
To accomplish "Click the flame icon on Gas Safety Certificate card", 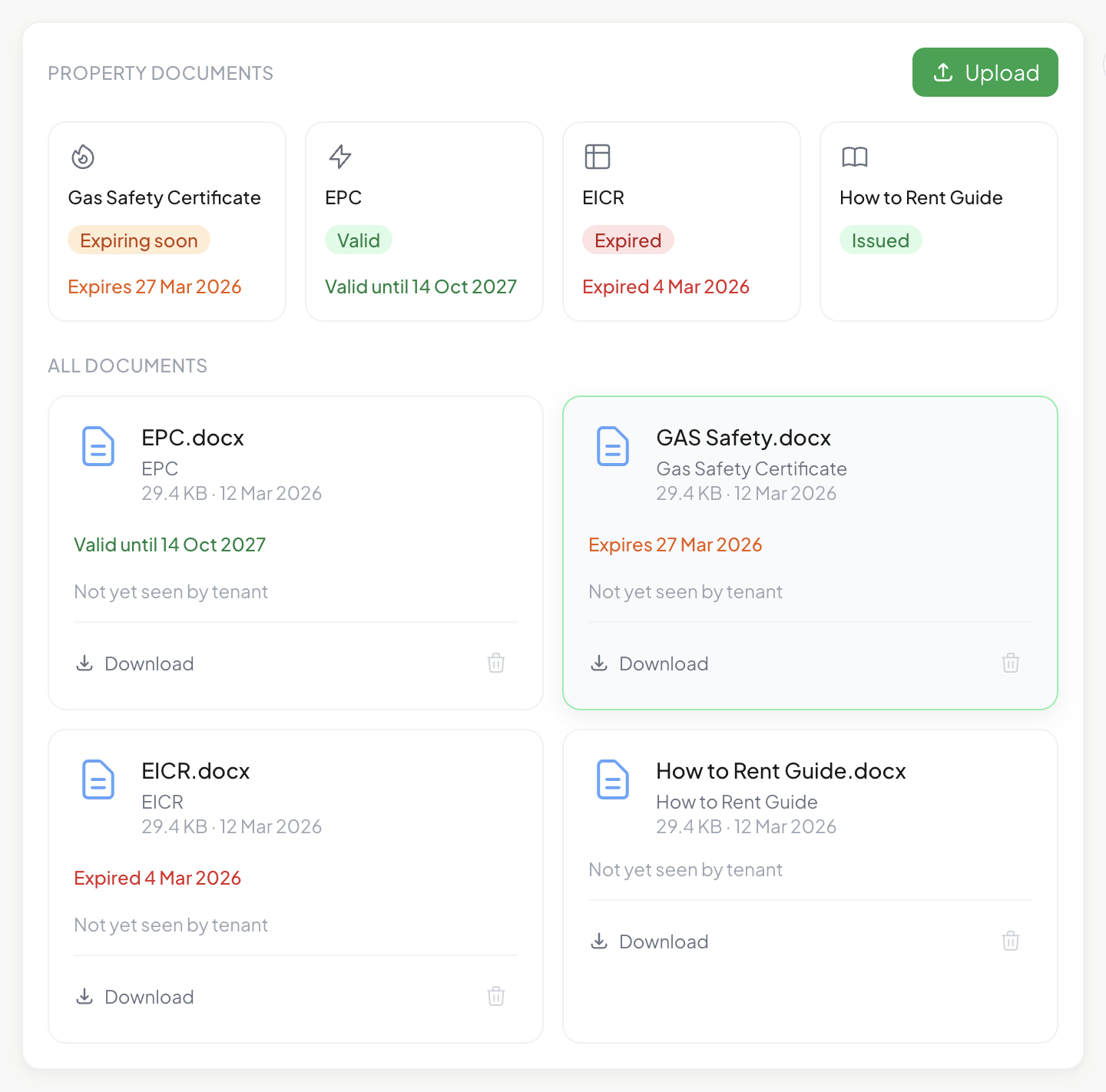I will (x=83, y=156).
